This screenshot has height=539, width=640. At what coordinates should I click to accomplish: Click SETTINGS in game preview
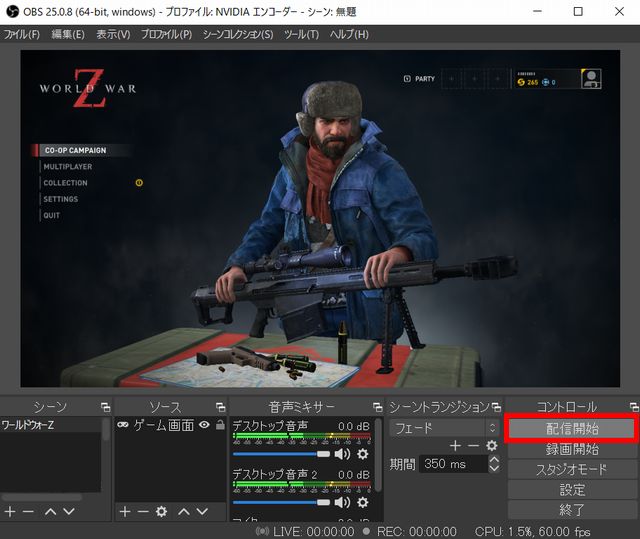click(x=60, y=199)
